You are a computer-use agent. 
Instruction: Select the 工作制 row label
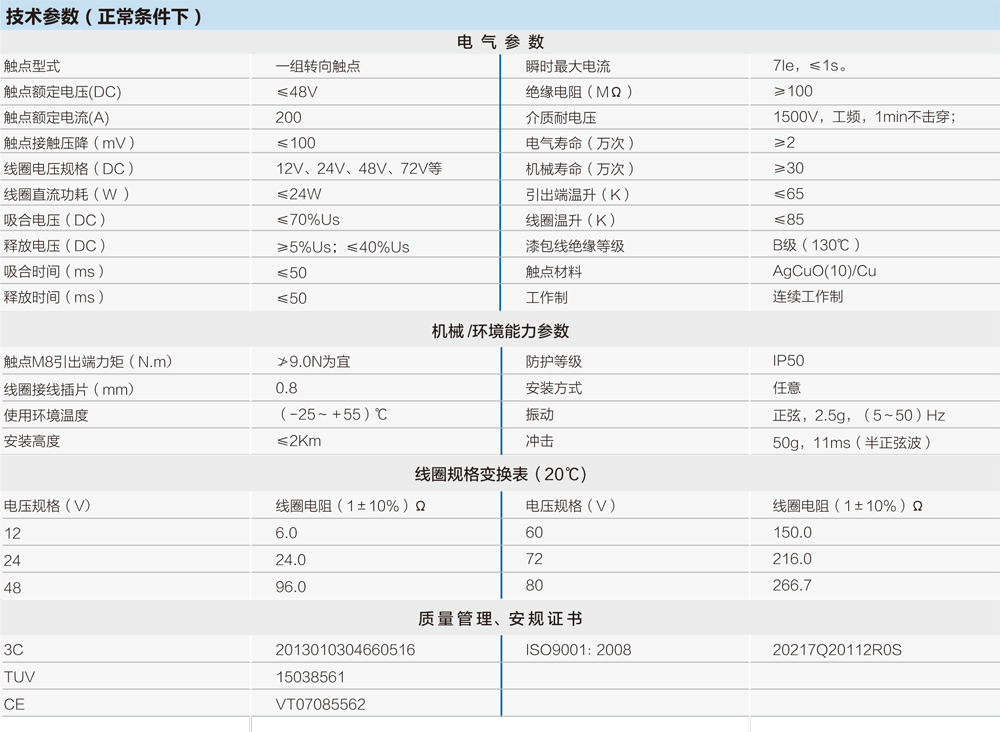click(535, 296)
